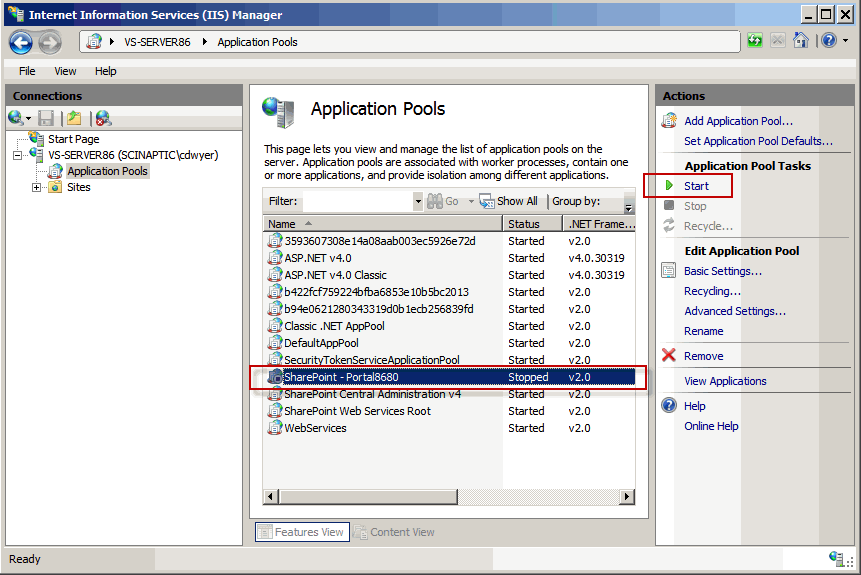Image resolution: width=861 pixels, height=575 pixels.
Task: Open the View menu
Action: (65, 71)
